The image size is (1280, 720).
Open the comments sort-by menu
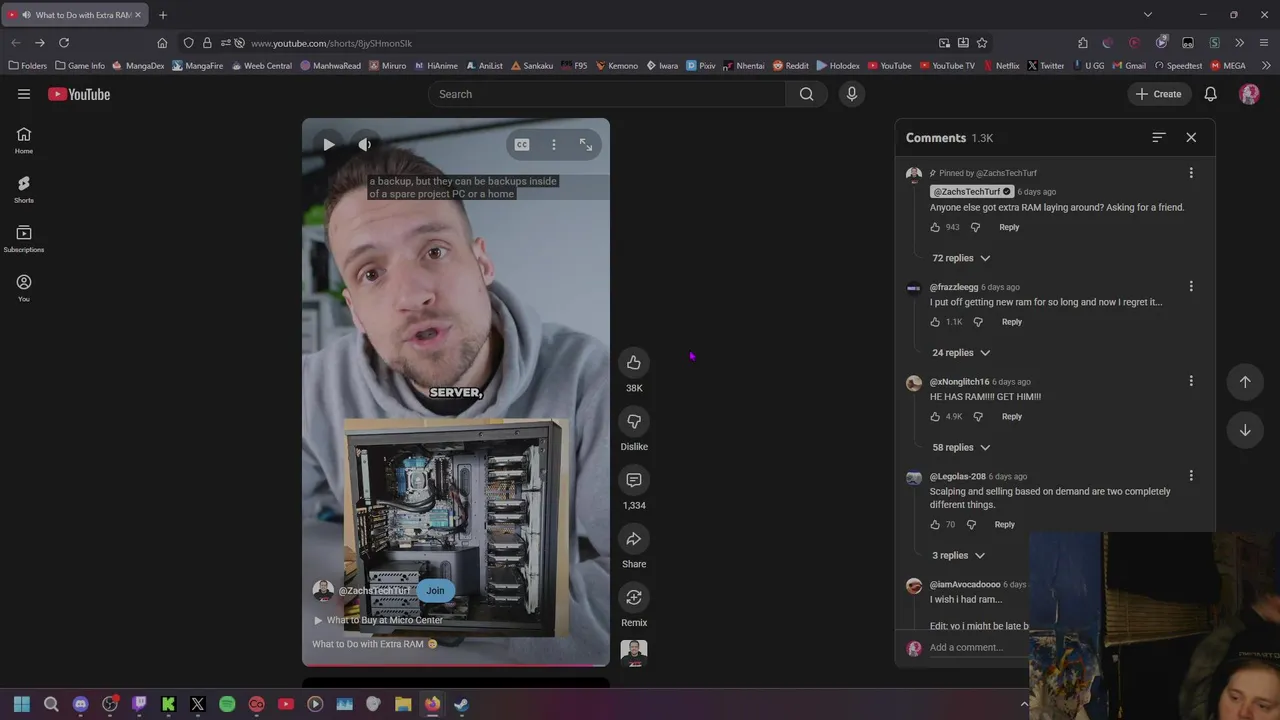click(x=1159, y=137)
